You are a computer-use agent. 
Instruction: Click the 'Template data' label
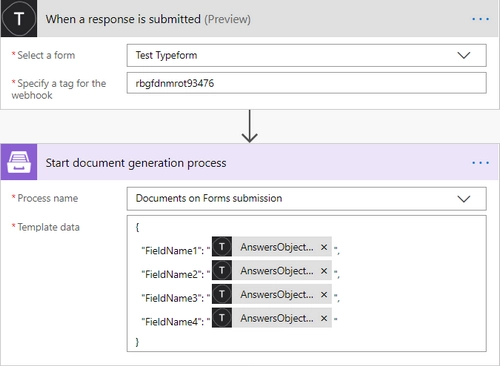tap(48, 227)
